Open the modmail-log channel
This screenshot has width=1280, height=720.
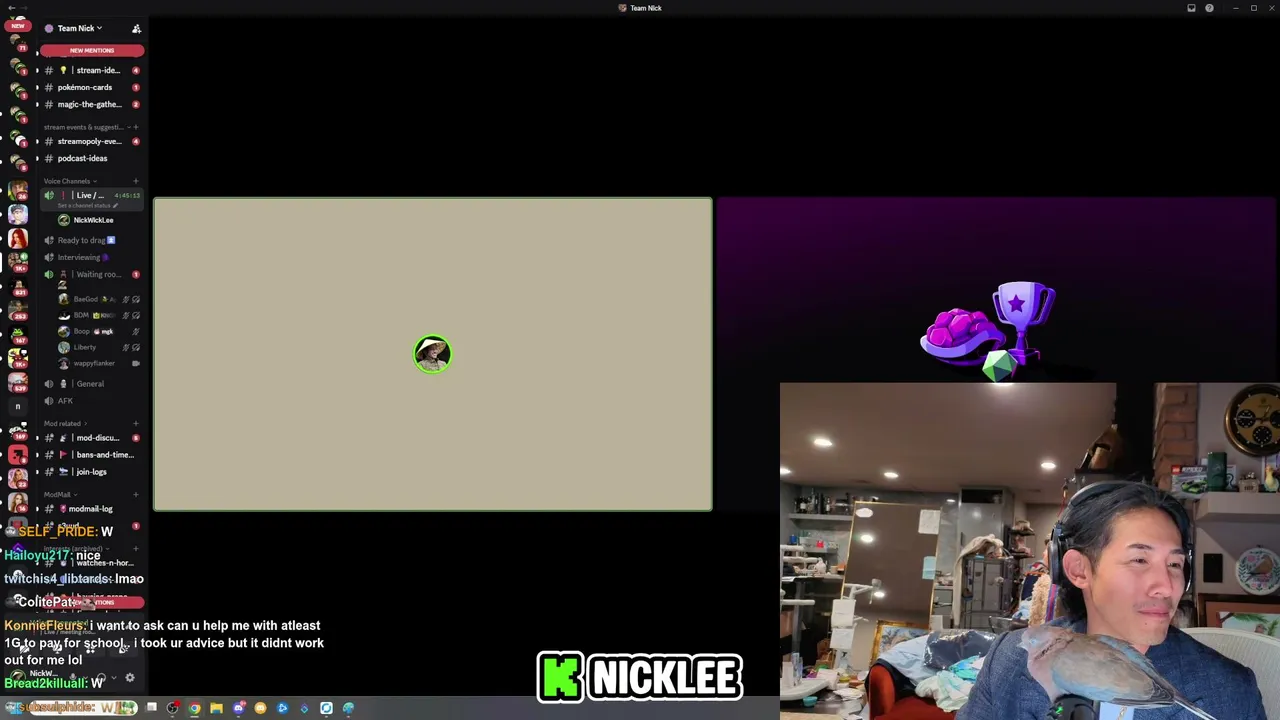tap(92, 509)
